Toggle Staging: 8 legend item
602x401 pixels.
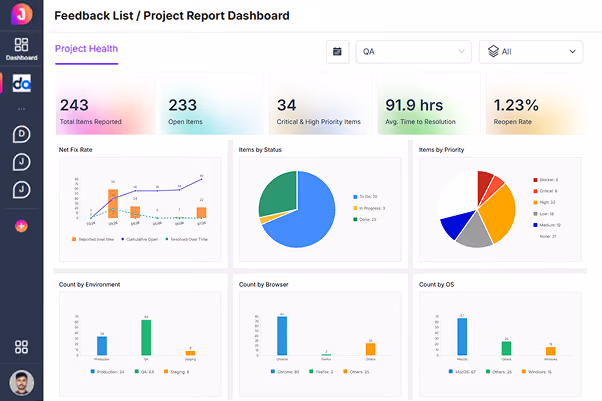(177, 372)
